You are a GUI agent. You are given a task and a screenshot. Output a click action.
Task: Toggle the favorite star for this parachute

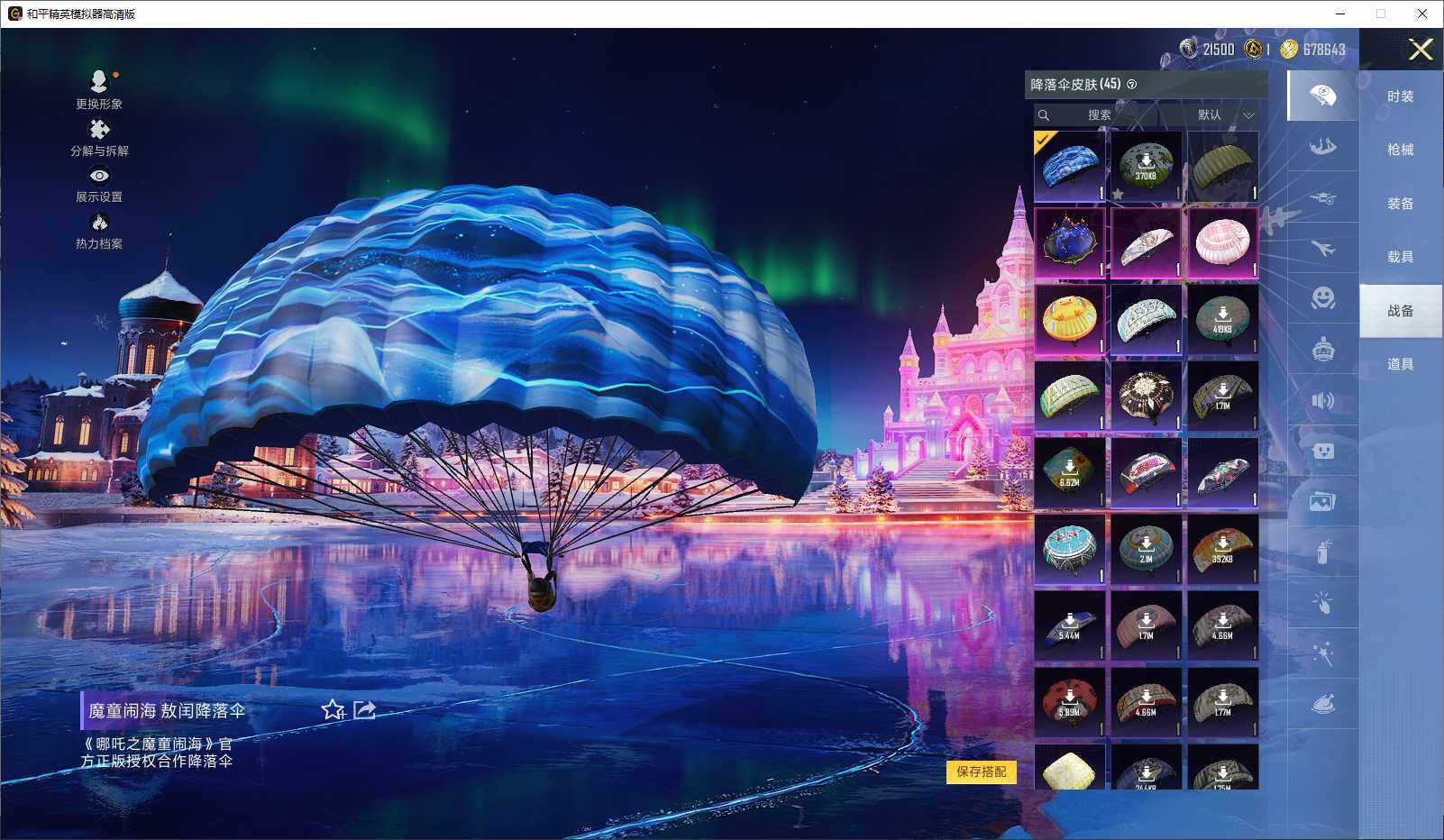pos(333,710)
